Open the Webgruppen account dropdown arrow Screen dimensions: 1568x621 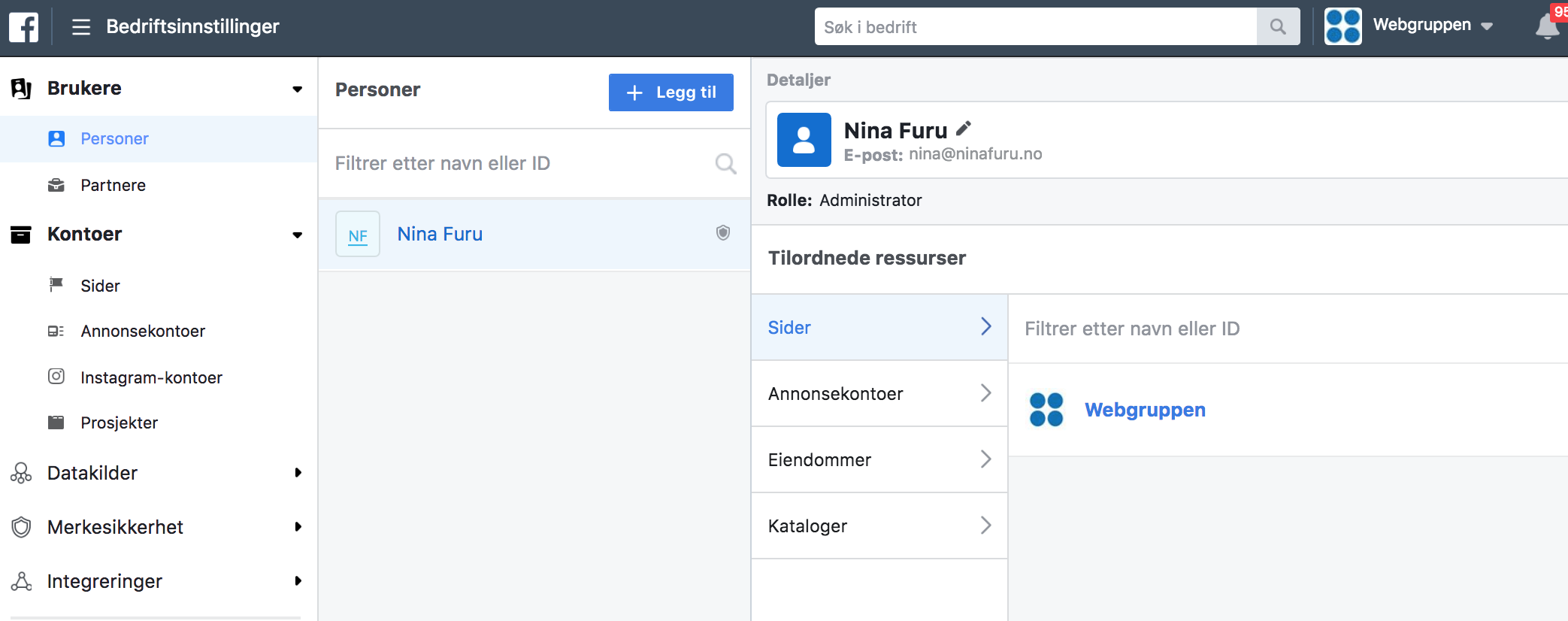1487,26
